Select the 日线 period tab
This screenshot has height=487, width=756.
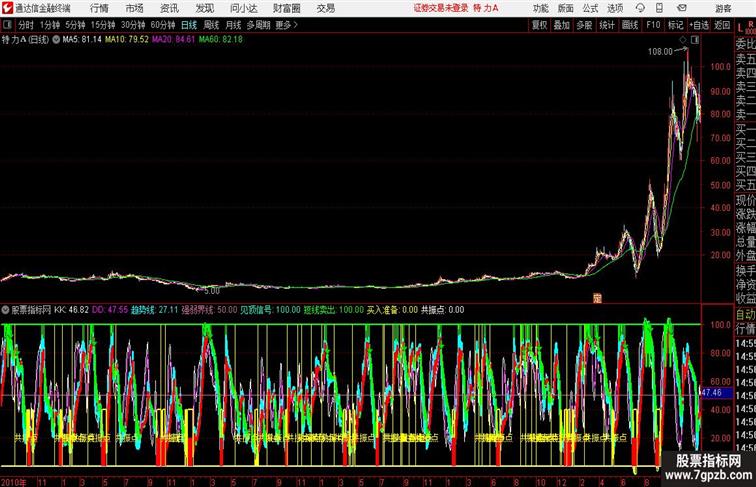[189, 25]
